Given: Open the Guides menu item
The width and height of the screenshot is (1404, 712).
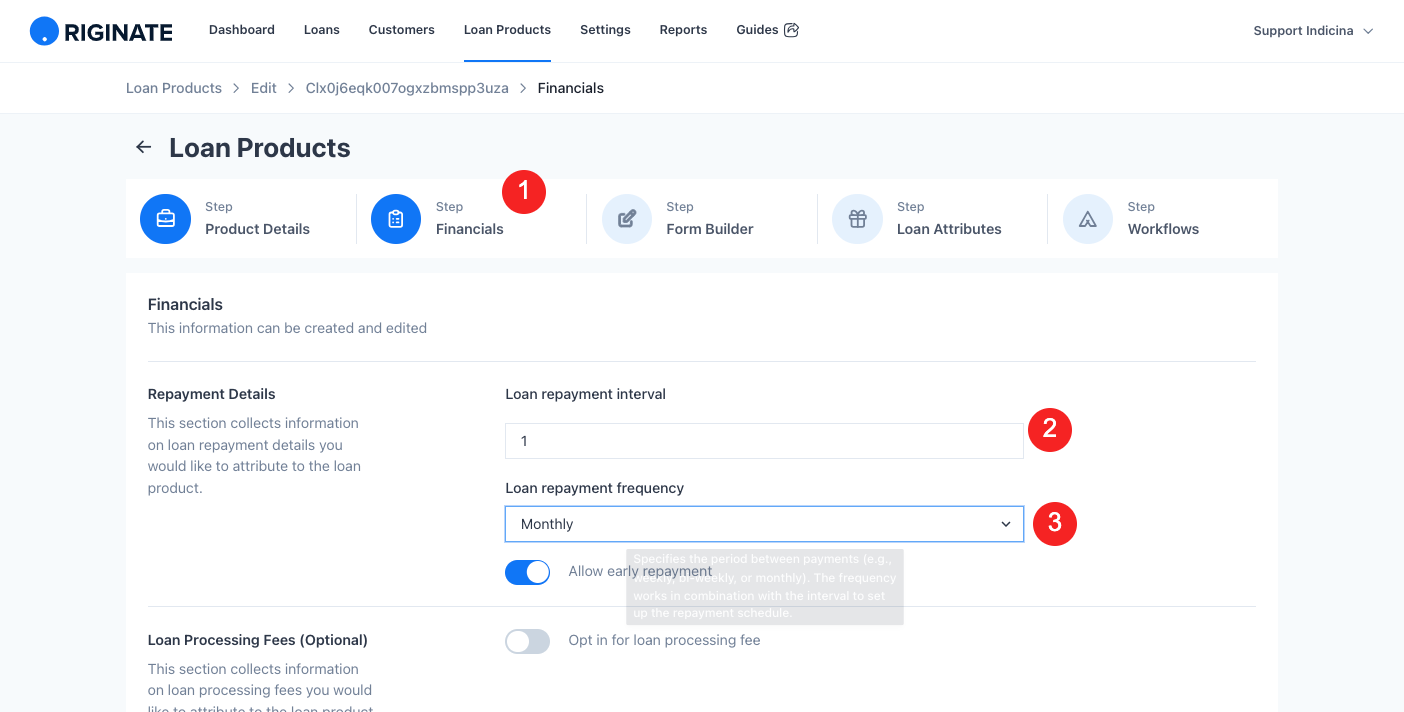Looking at the screenshot, I should click(x=757, y=30).
